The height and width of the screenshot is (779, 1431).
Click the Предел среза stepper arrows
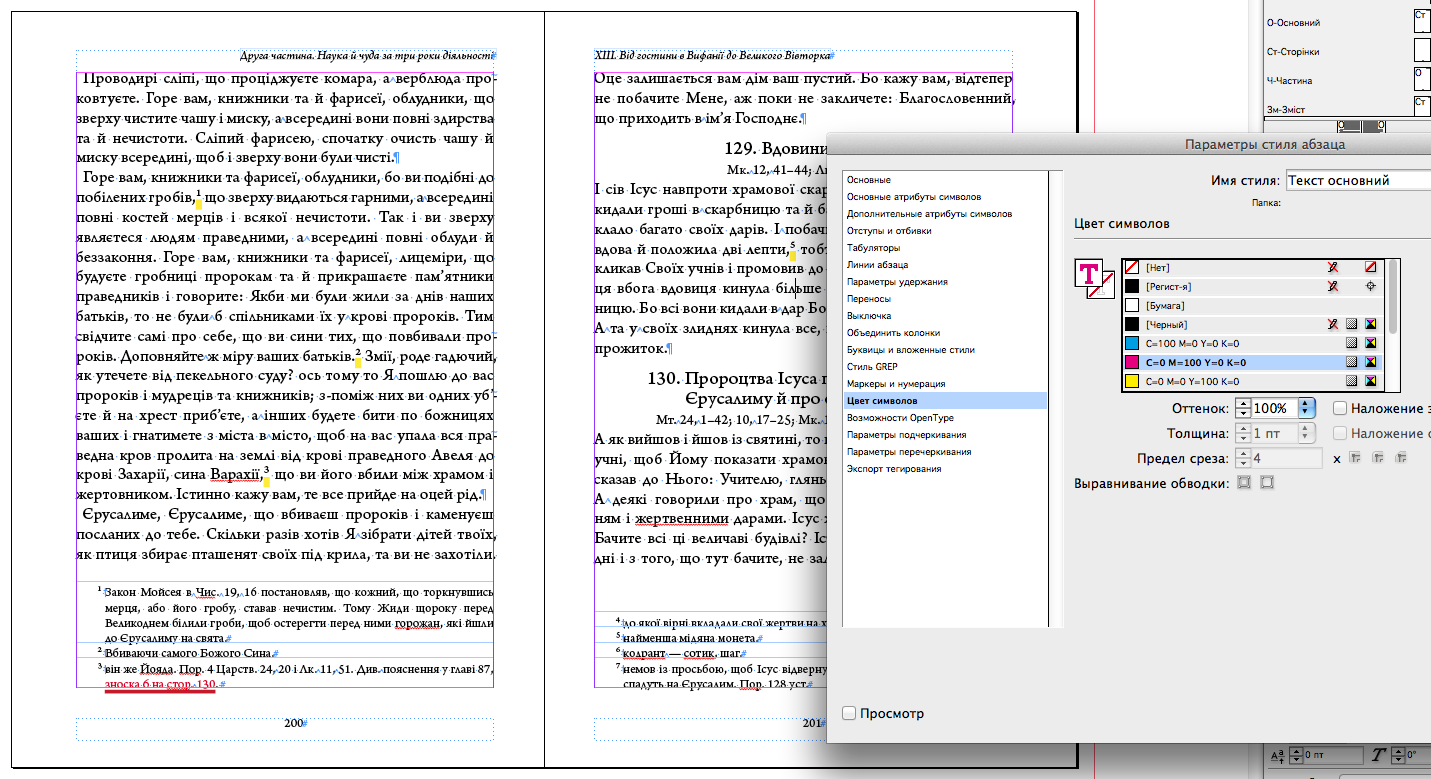click(1244, 458)
